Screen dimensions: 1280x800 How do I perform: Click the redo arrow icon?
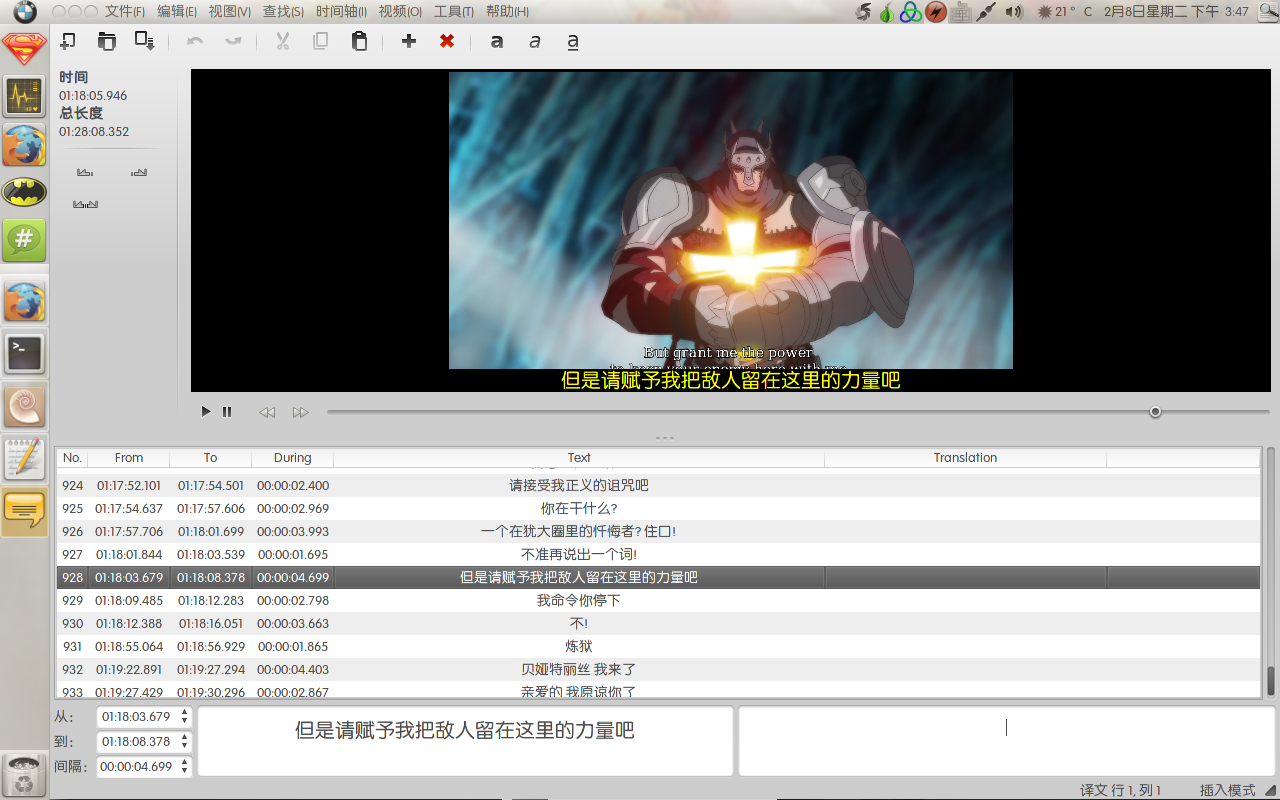point(233,41)
